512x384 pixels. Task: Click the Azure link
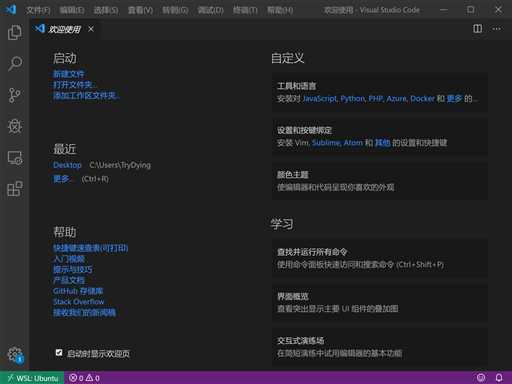tap(396, 99)
